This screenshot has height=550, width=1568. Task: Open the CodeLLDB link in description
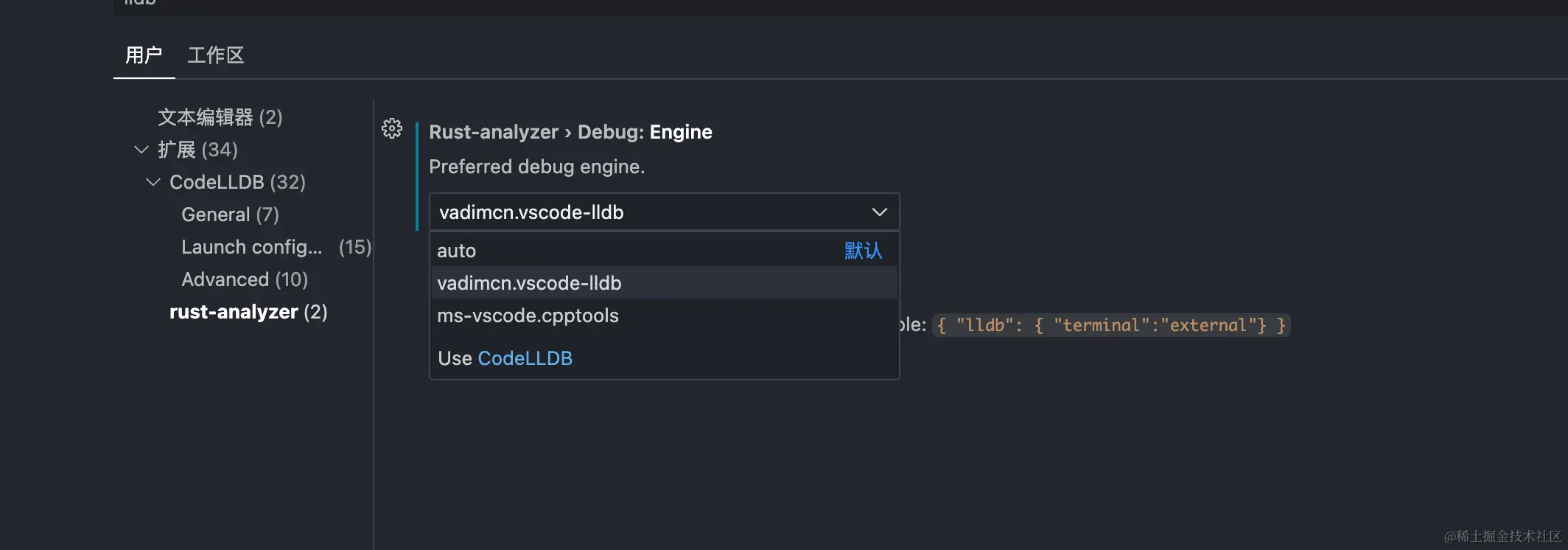click(525, 358)
